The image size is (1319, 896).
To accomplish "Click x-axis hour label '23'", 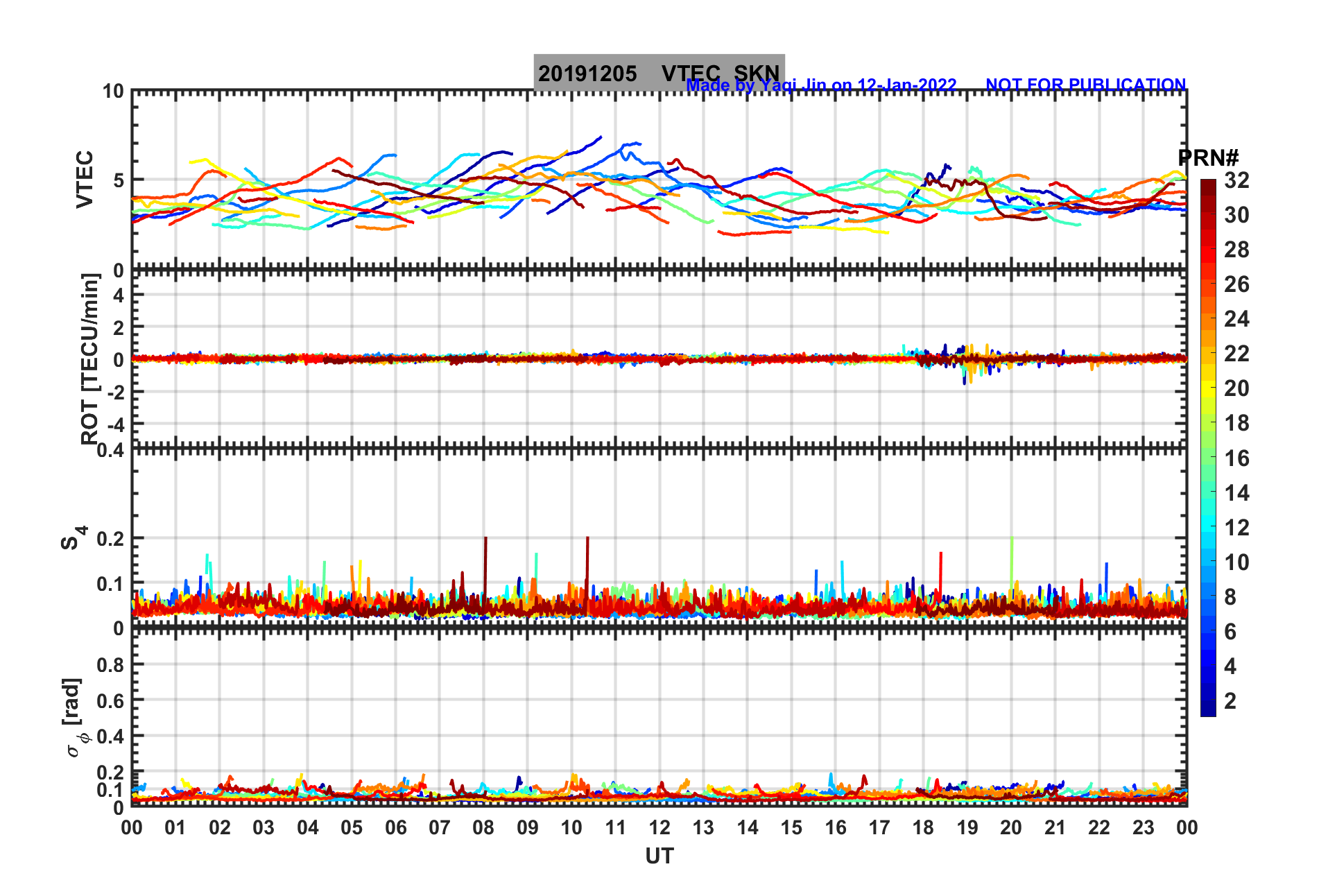I will (1144, 827).
